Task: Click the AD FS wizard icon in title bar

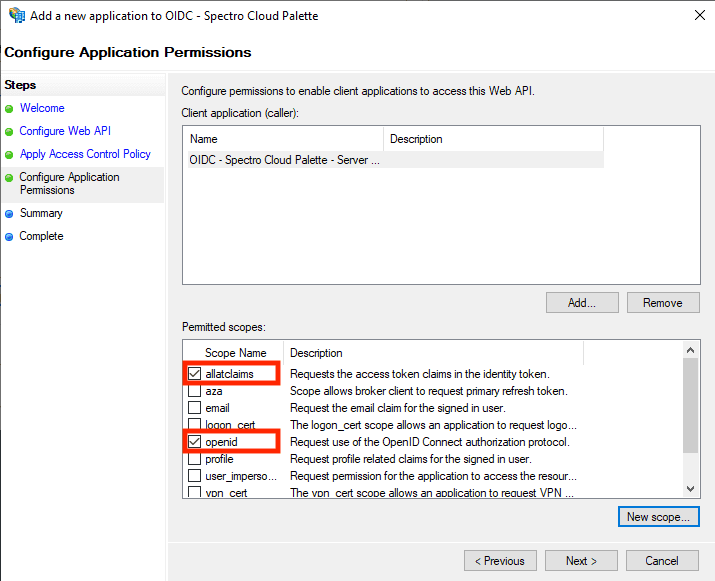Action: tap(17, 15)
